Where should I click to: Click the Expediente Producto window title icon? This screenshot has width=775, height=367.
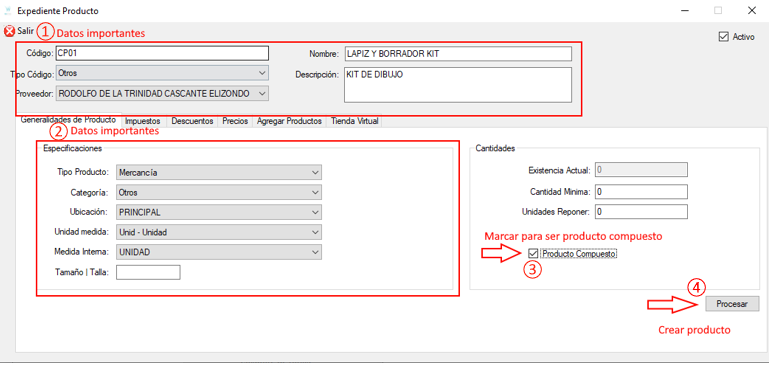coord(7,10)
